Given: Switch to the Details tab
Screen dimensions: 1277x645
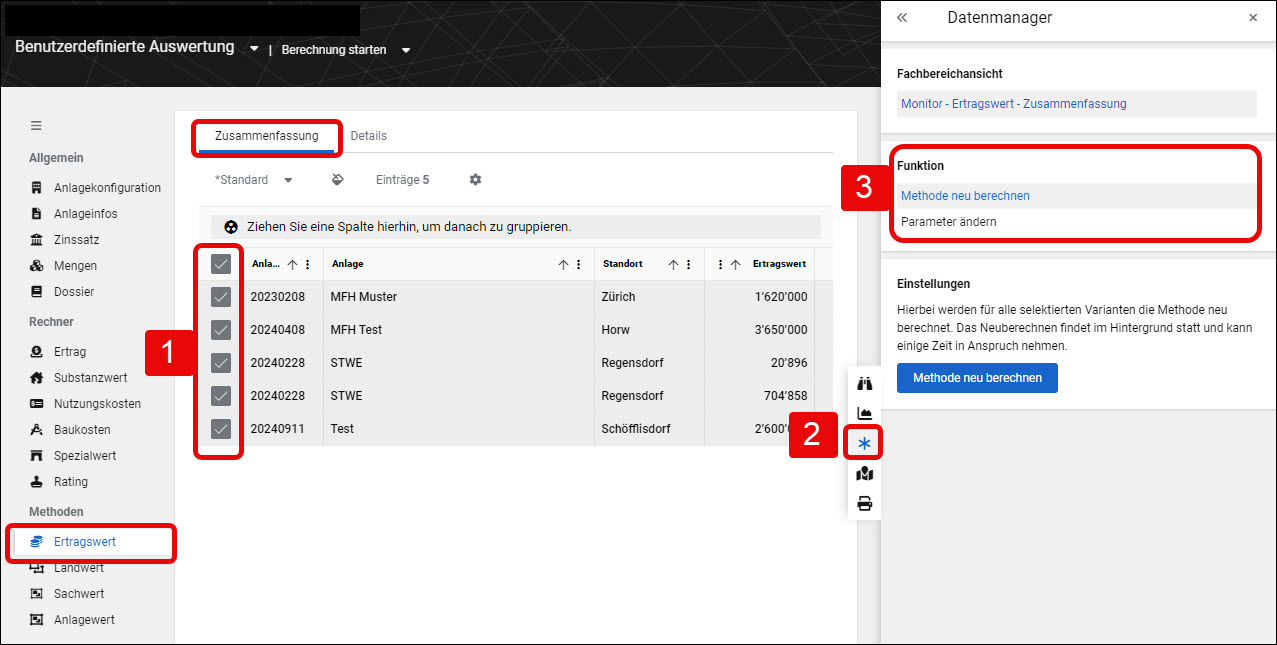Looking at the screenshot, I should tap(369, 136).
